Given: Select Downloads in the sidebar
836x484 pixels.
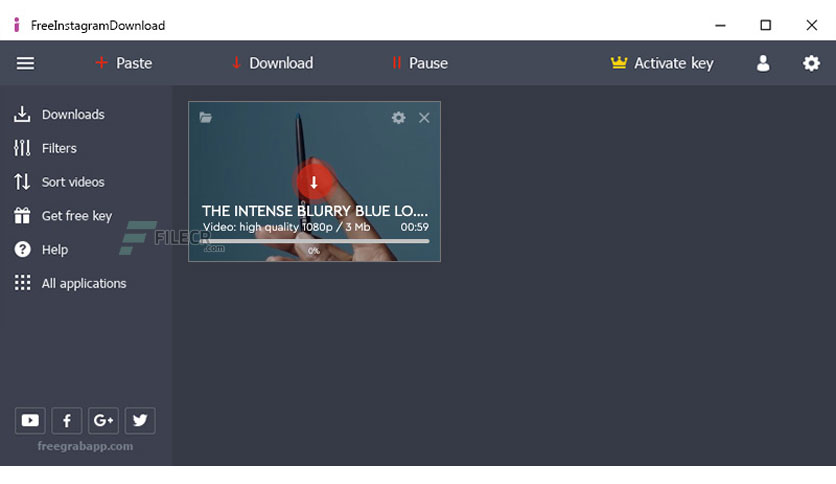Looking at the screenshot, I should tap(59, 114).
